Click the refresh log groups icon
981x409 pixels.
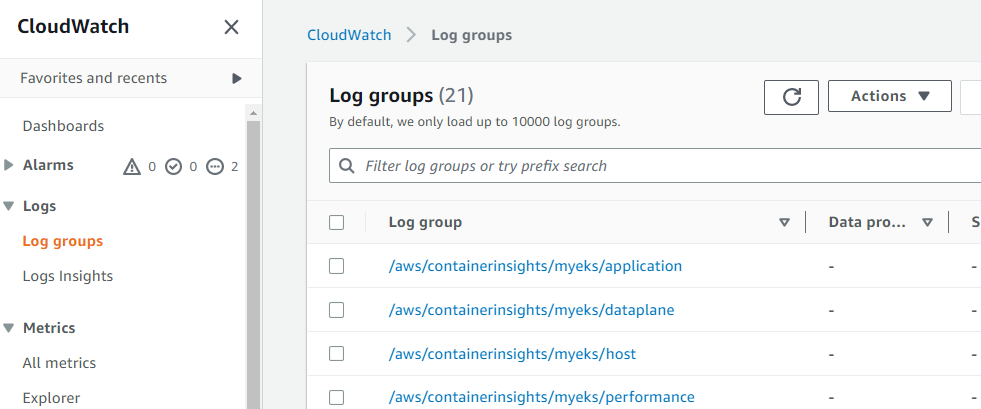coord(792,96)
